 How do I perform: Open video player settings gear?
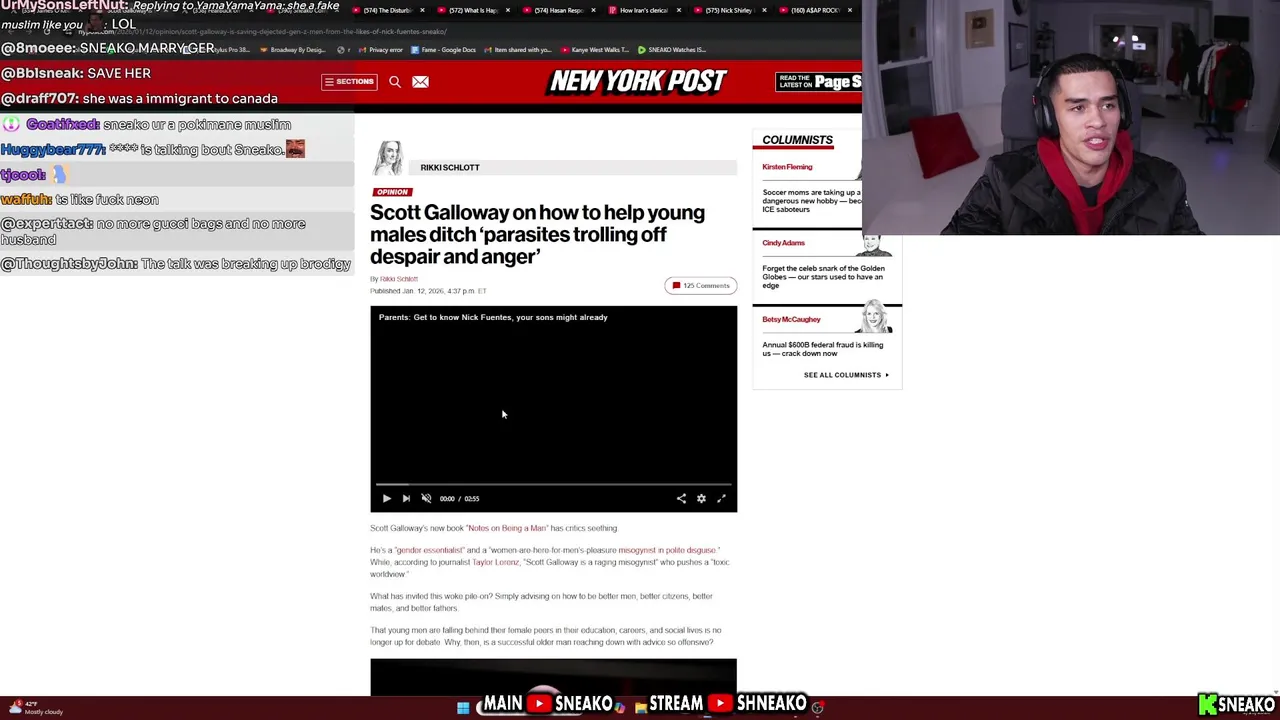tap(701, 498)
